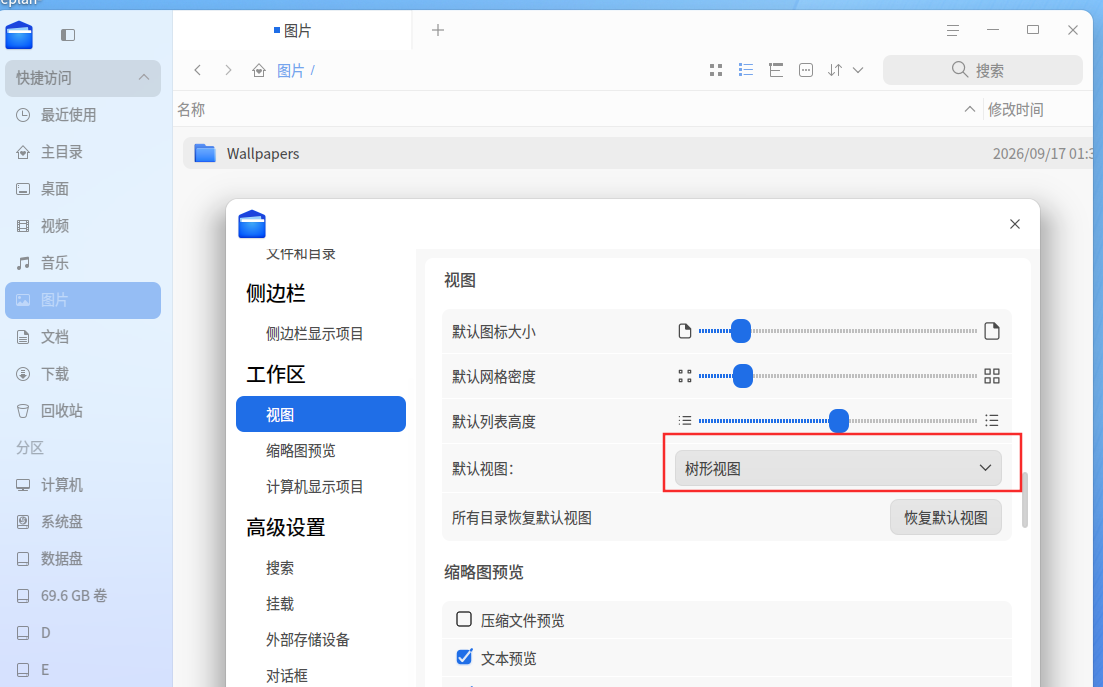Select 图片 in the sidebar
The height and width of the screenshot is (687, 1103).
tap(83, 300)
